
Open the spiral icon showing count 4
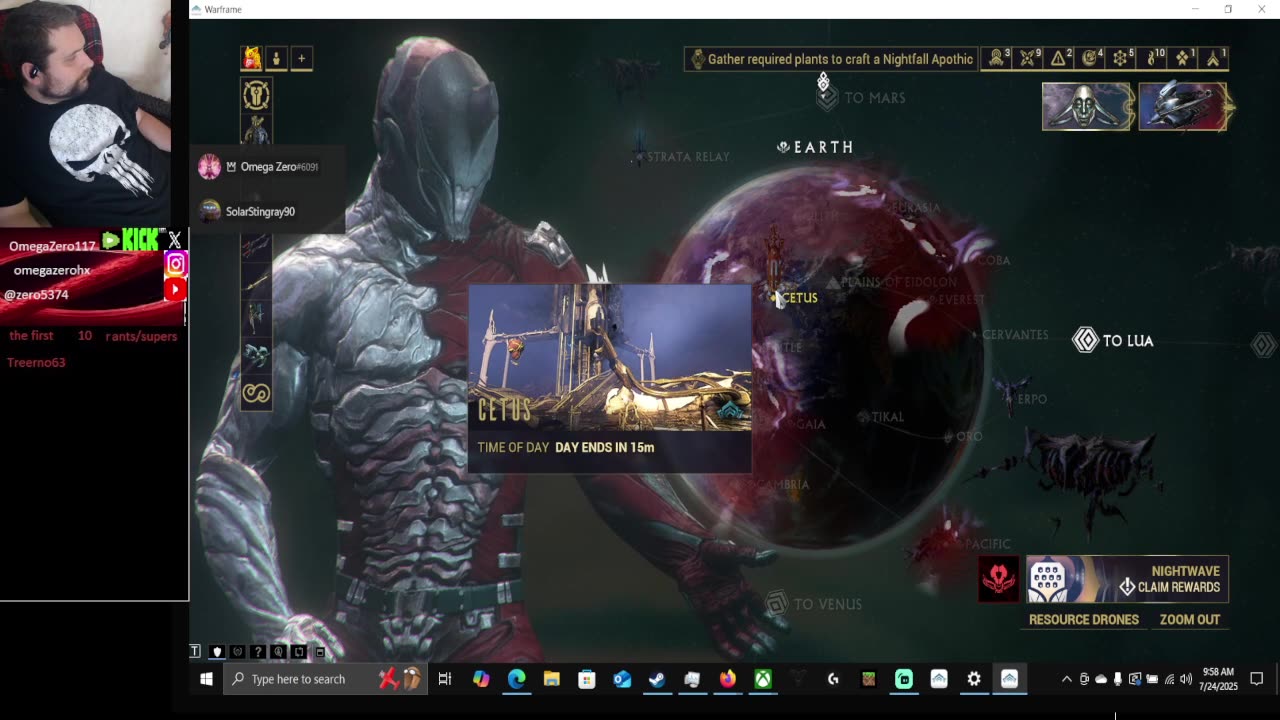[1091, 58]
